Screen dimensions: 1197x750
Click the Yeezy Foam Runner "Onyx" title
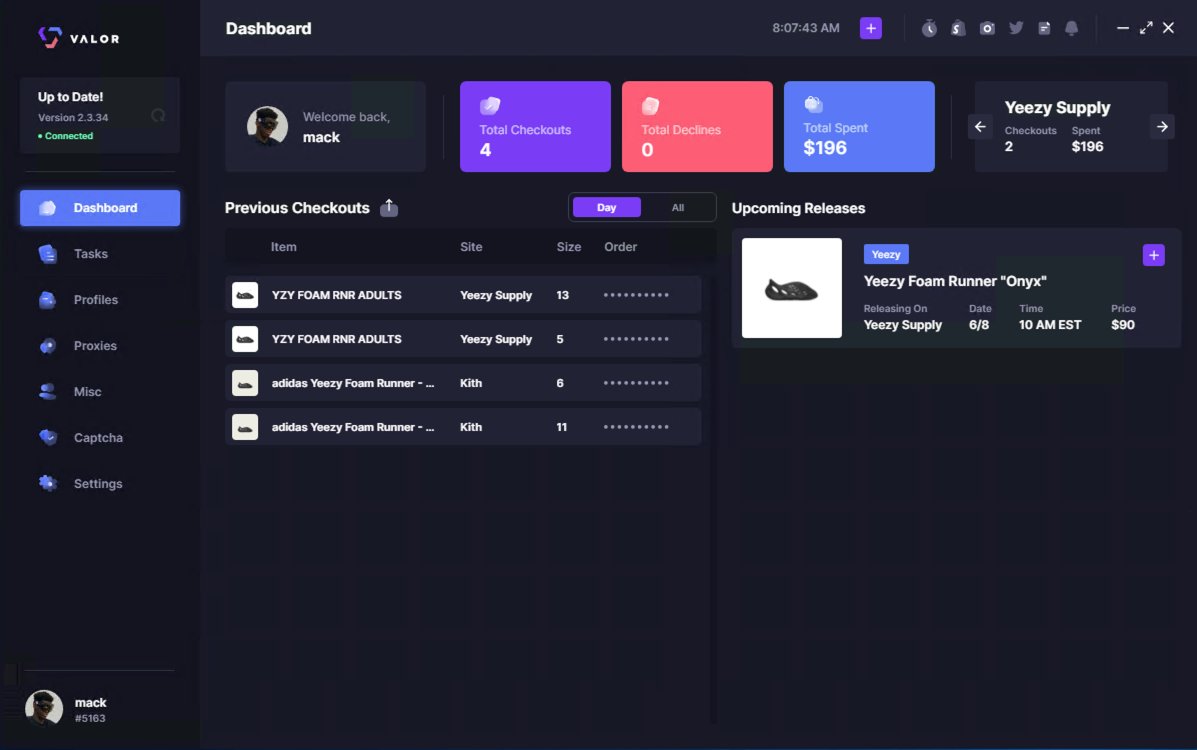click(955, 281)
